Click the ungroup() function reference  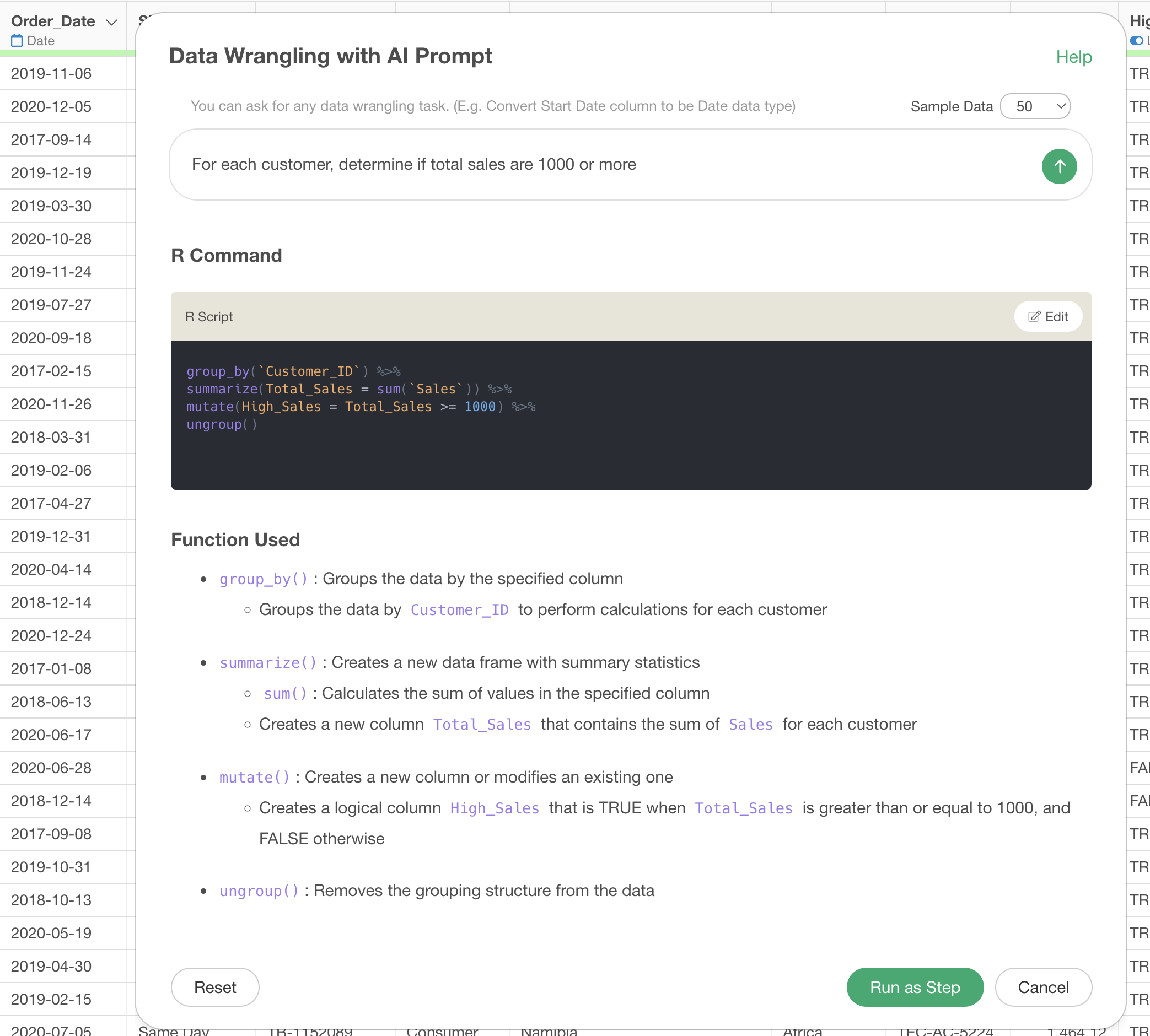coord(259,891)
